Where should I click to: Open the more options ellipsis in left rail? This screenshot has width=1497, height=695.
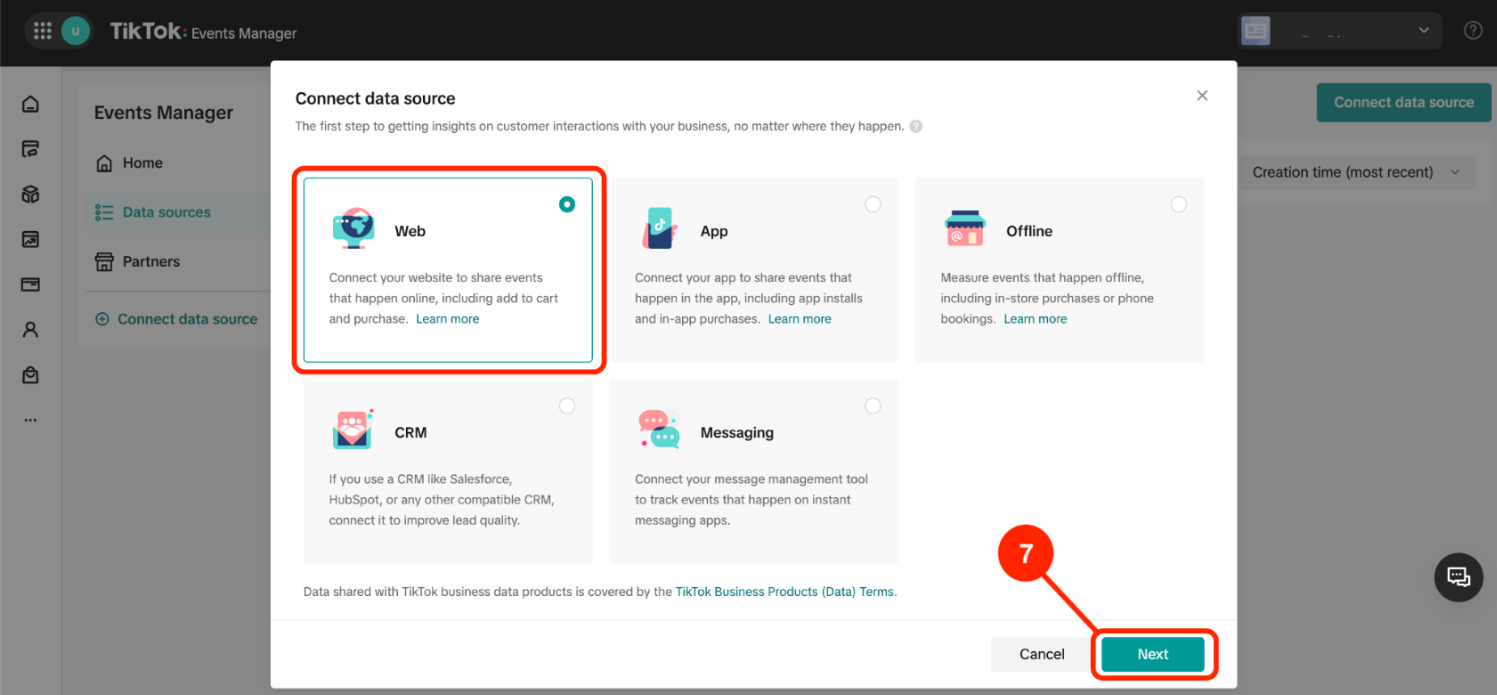point(30,420)
